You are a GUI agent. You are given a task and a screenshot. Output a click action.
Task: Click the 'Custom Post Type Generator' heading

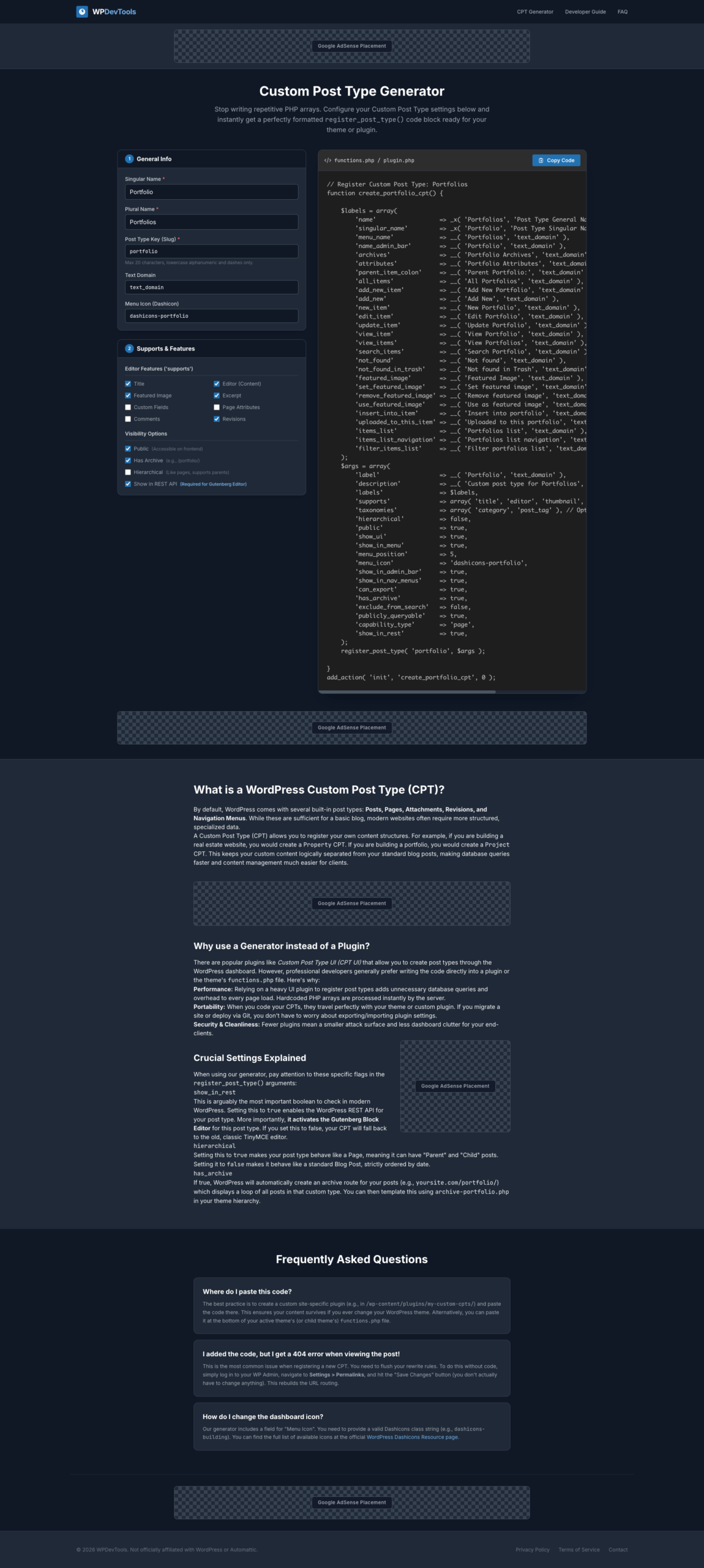coord(352,91)
